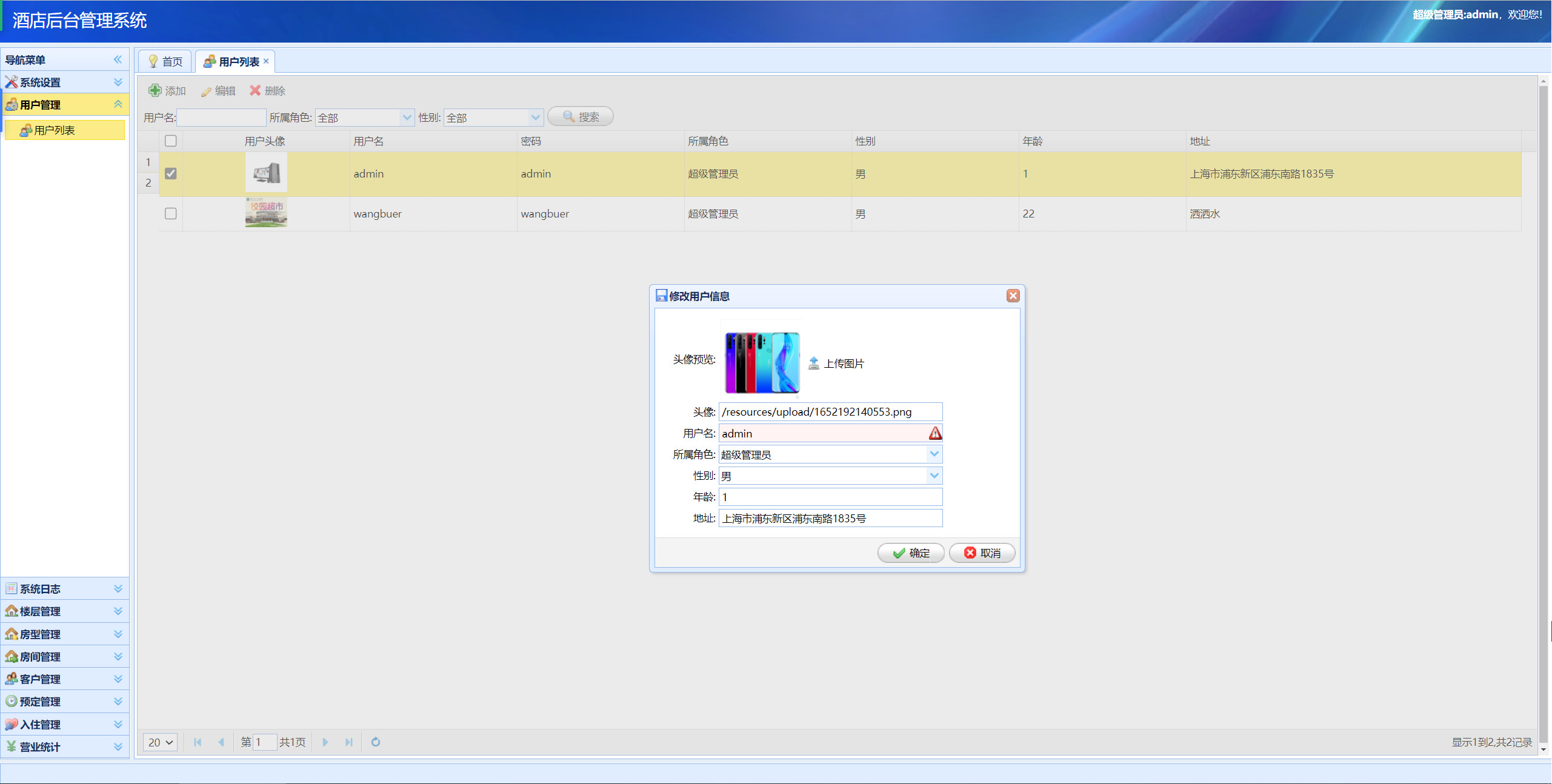Click the 删除 (delete) red X icon

[255, 90]
